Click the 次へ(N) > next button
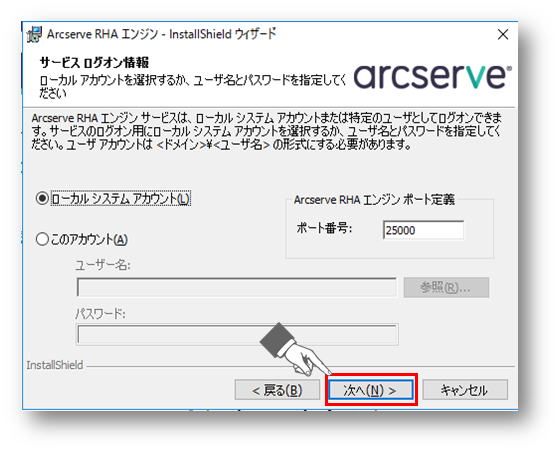The height and width of the screenshot is (453, 560). 371,390
